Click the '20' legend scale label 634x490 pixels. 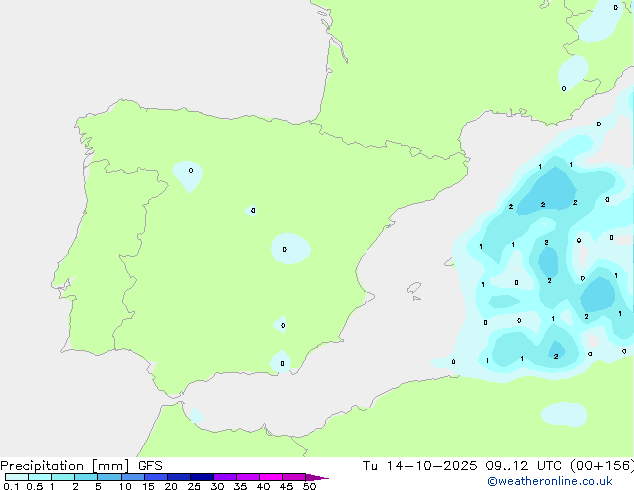[171, 486]
